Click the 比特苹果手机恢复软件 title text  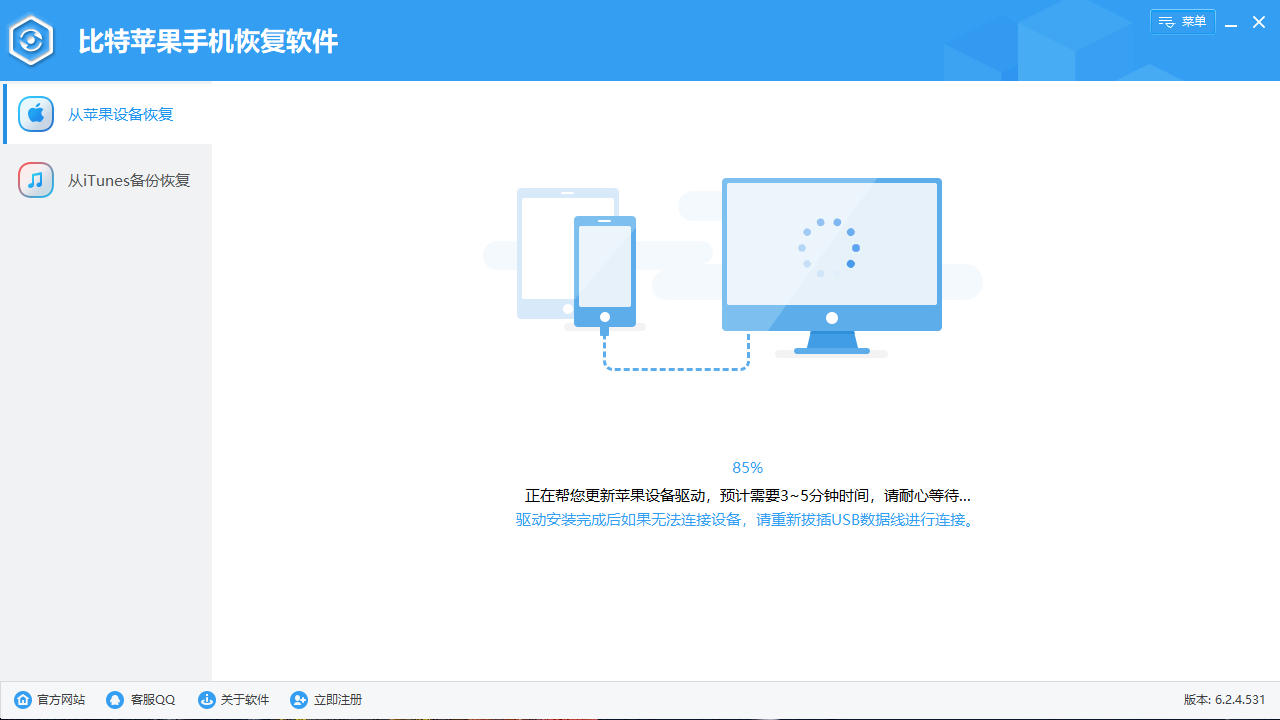208,41
